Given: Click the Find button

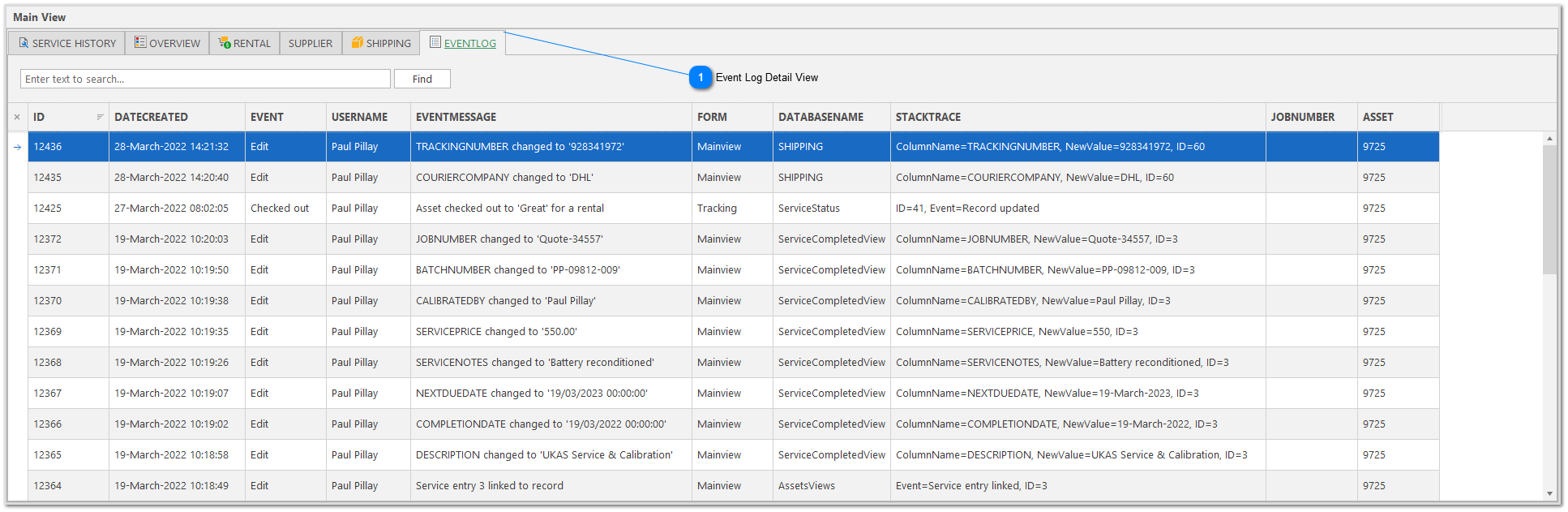Looking at the screenshot, I should click(422, 79).
